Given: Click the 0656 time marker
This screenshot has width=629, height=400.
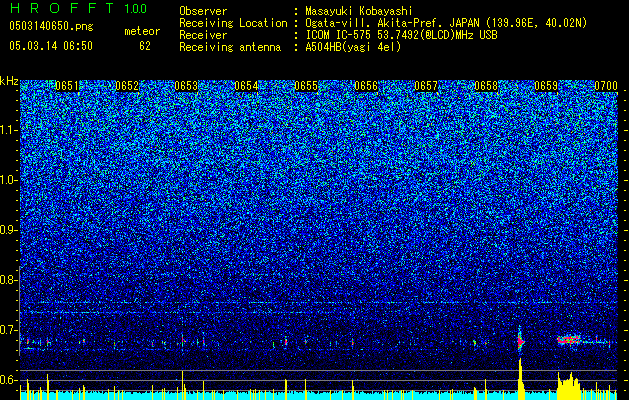Looking at the screenshot, I should [x=366, y=86].
